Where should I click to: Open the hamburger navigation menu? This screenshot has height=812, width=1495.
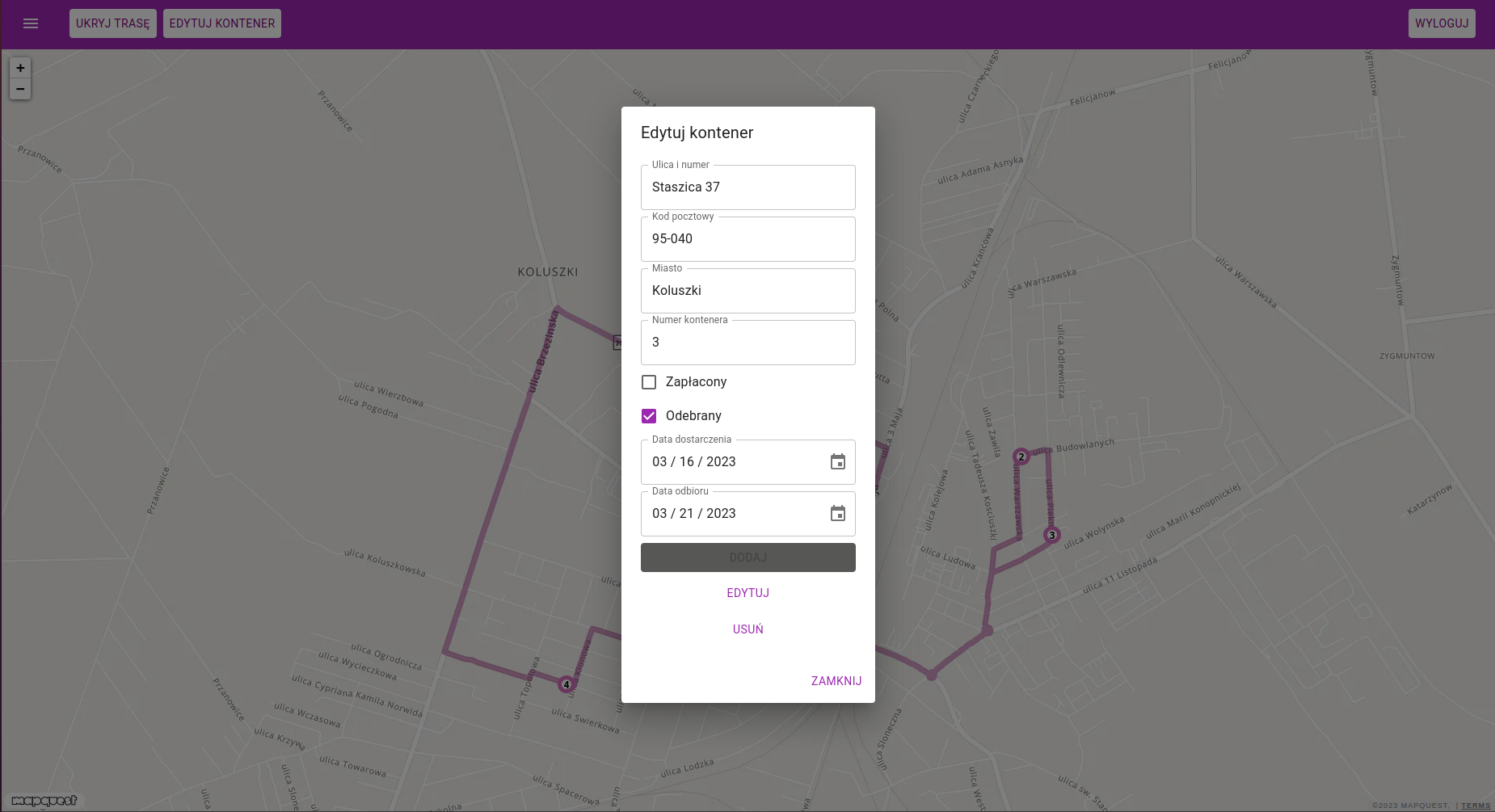pos(31,23)
